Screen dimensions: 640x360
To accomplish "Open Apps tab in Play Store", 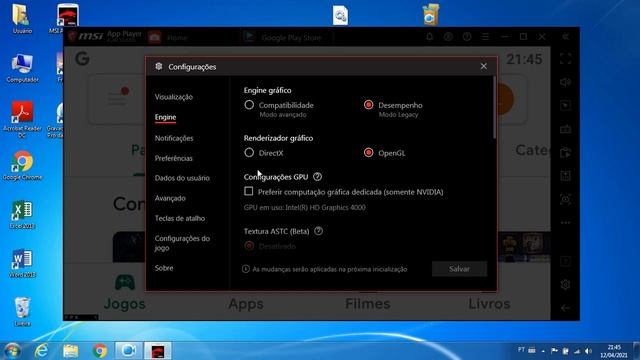I will (x=246, y=303).
